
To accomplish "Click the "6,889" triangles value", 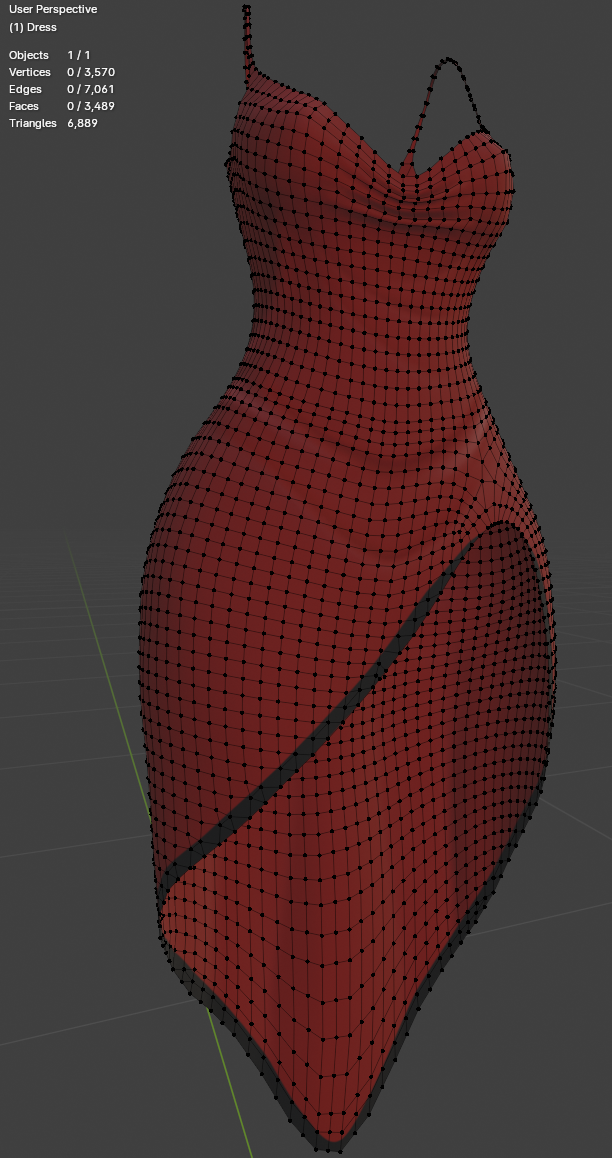I will click(x=82, y=123).
